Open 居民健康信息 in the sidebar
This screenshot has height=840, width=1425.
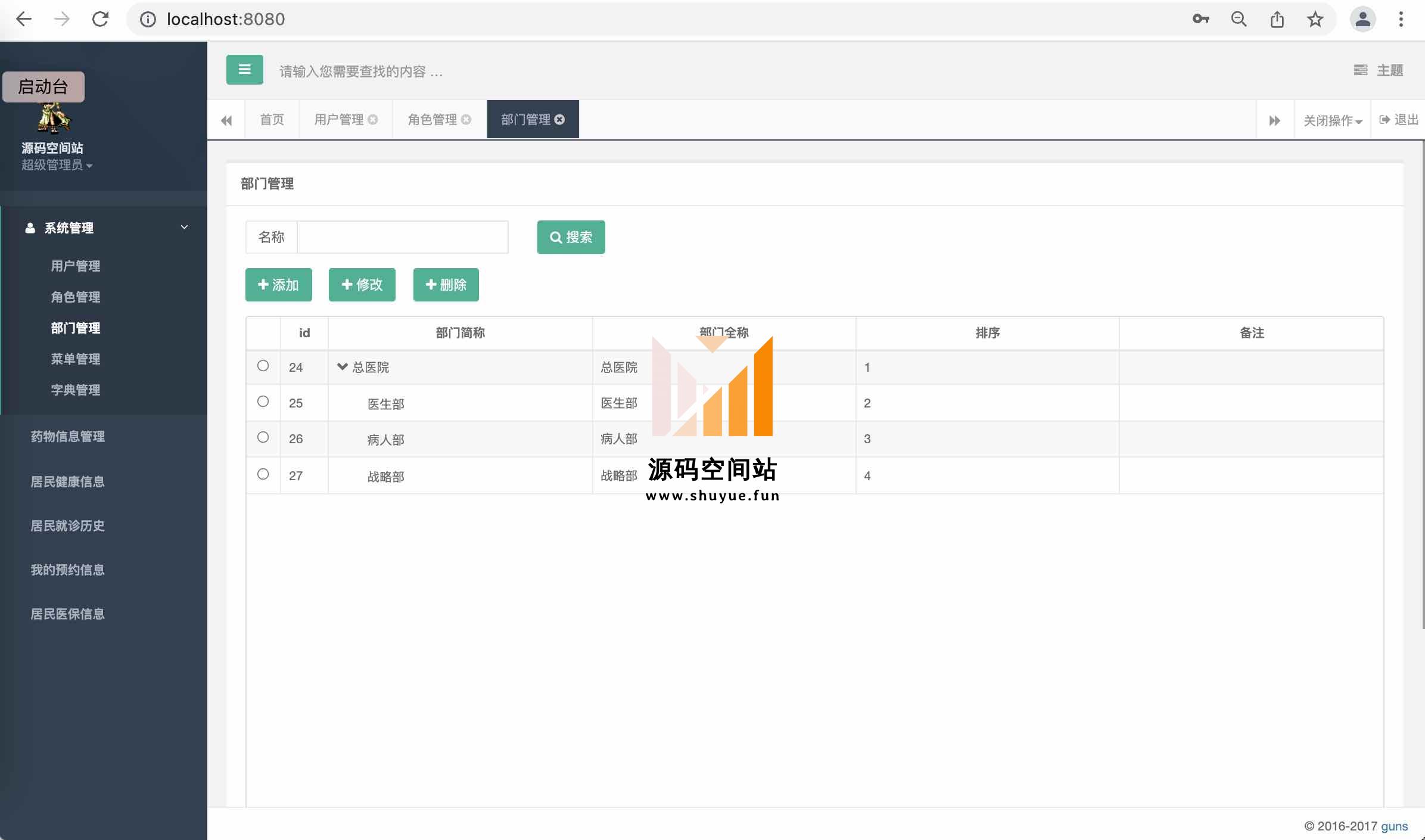pos(68,482)
